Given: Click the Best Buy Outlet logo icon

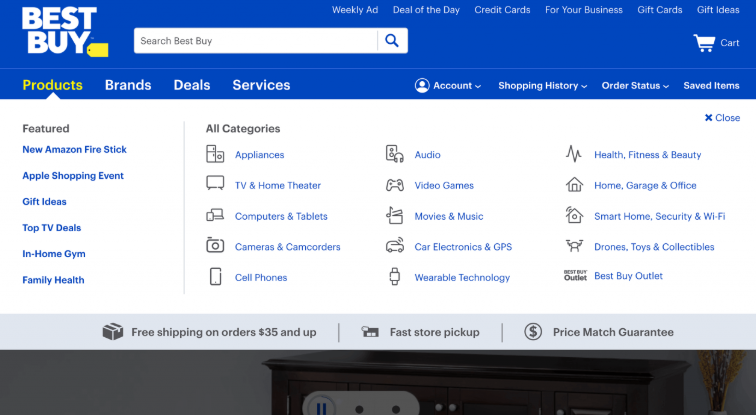Looking at the screenshot, I should (576, 275).
